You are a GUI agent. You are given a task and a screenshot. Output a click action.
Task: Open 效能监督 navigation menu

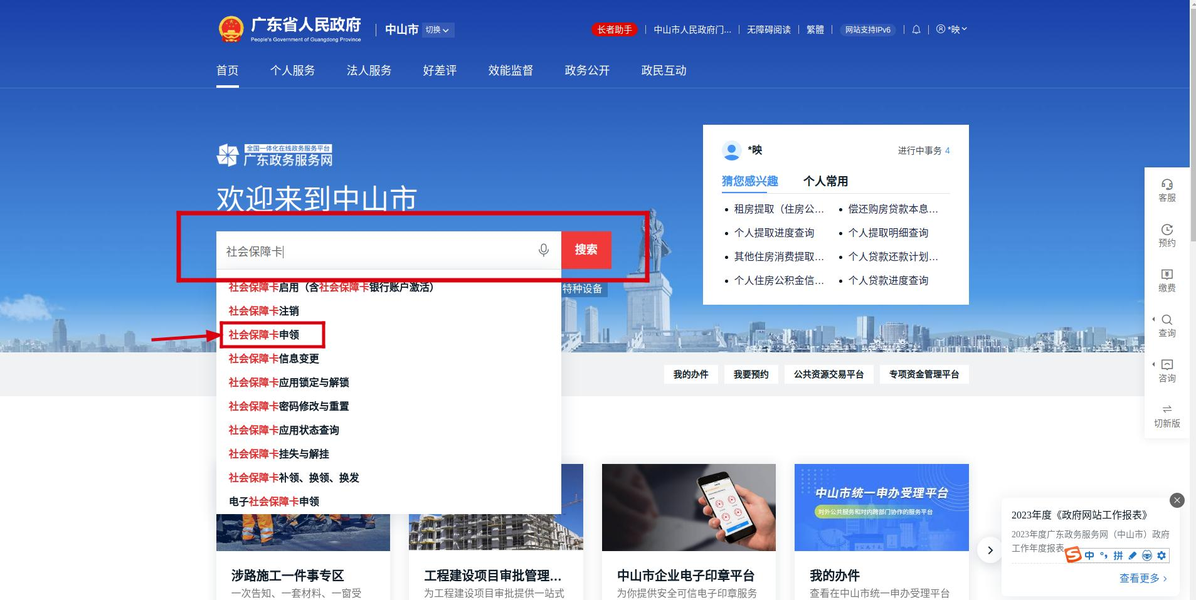[511, 70]
